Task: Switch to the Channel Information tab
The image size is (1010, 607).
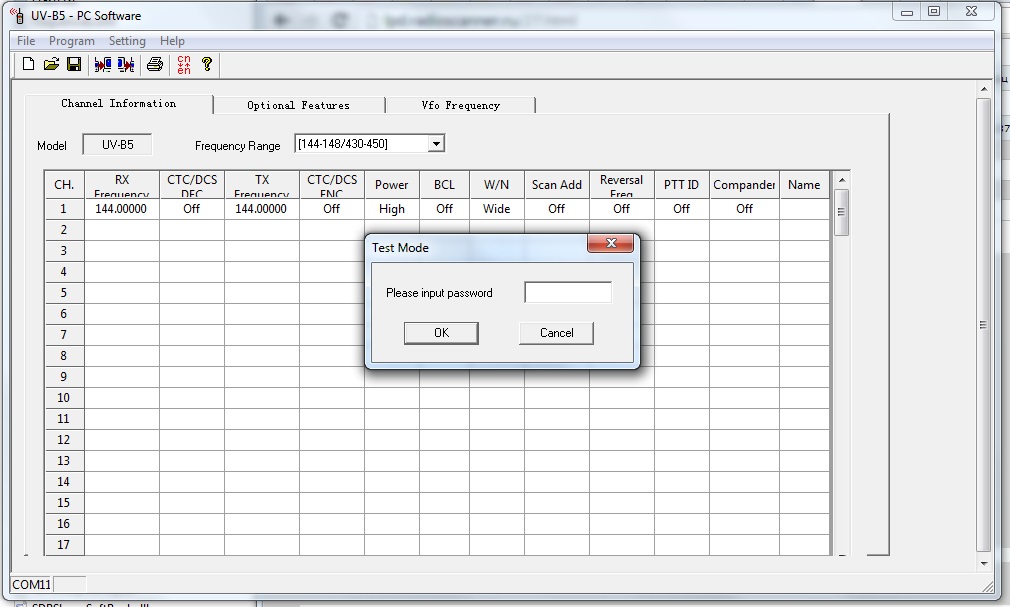Action: pos(119,104)
